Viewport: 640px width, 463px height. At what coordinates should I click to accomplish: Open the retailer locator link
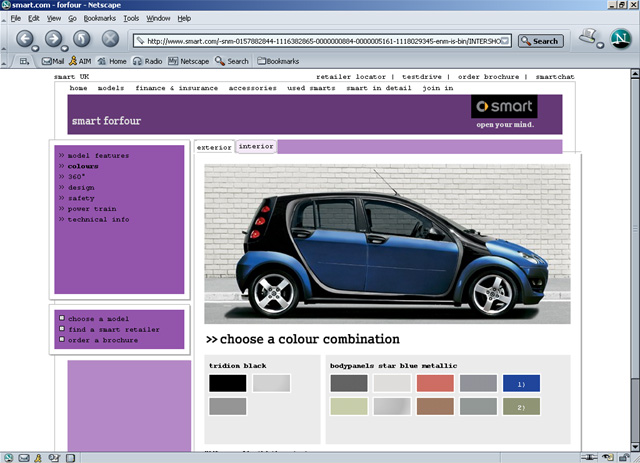pyautogui.click(x=352, y=76)
